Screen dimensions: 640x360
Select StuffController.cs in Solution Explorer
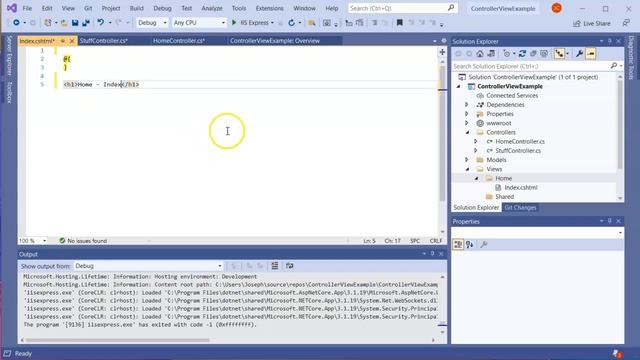(x=518, y=151)
